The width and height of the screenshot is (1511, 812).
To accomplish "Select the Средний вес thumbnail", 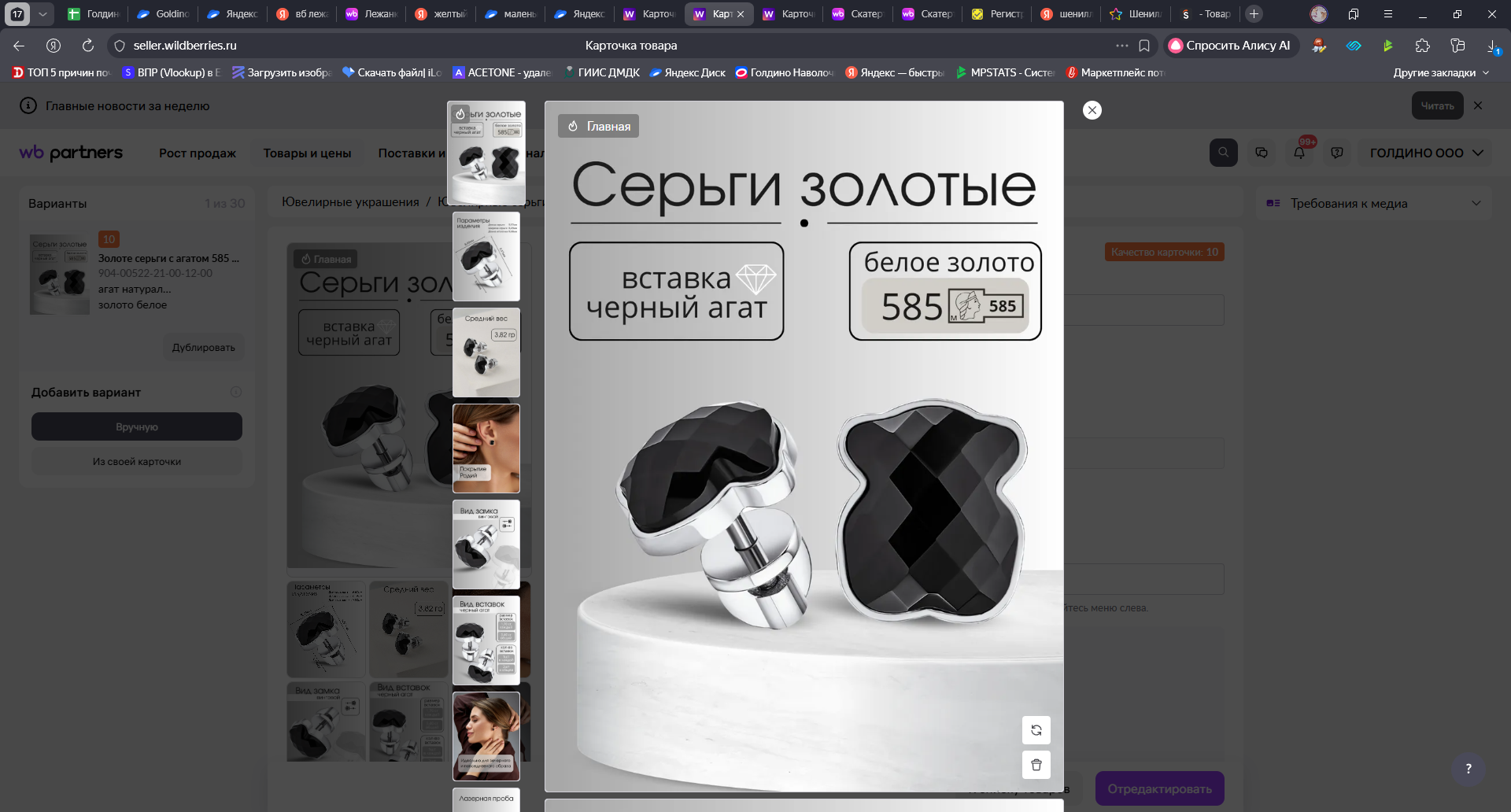I will point(486,352).
